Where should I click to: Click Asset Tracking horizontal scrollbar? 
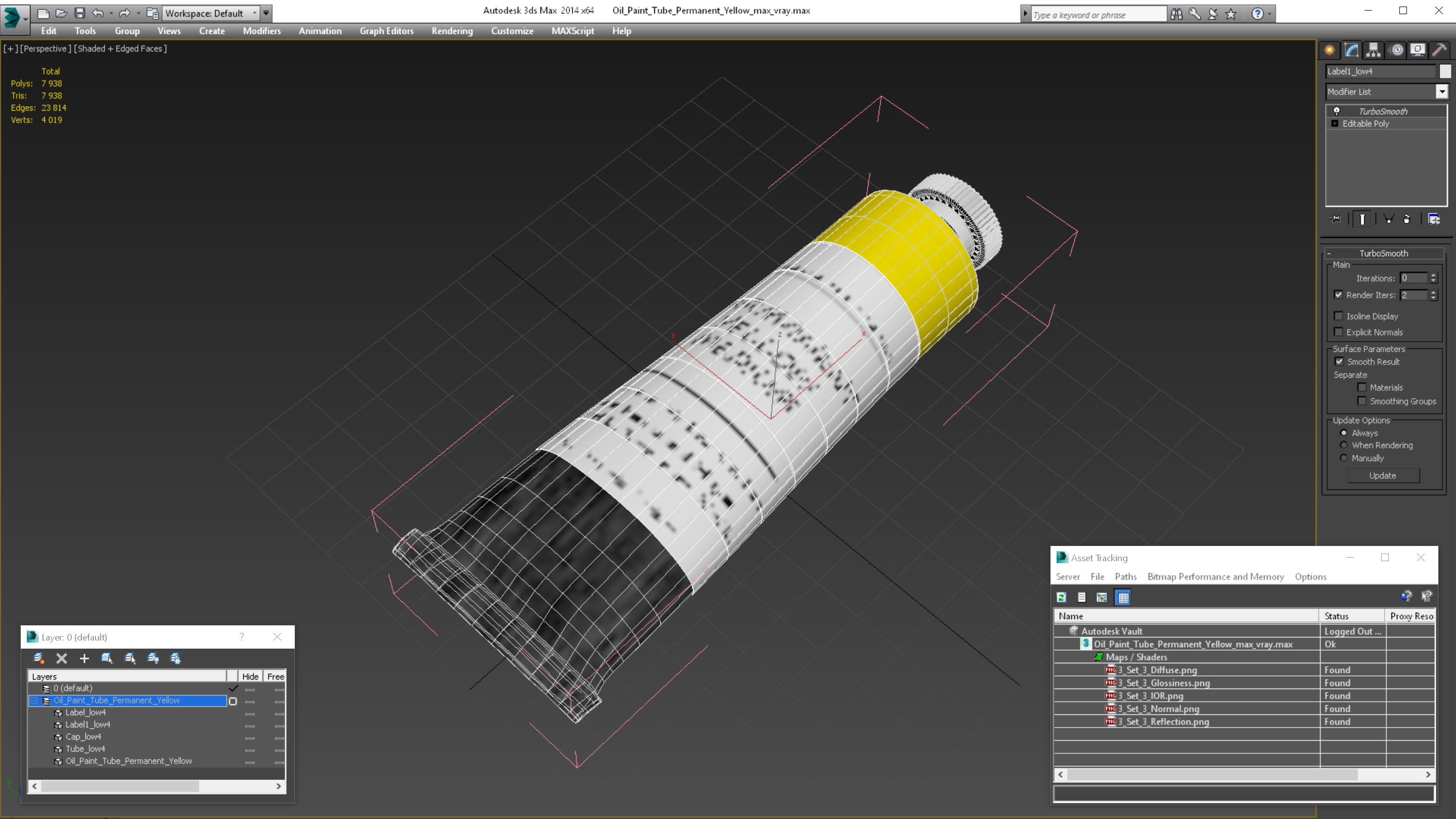tap(1244, 775)
